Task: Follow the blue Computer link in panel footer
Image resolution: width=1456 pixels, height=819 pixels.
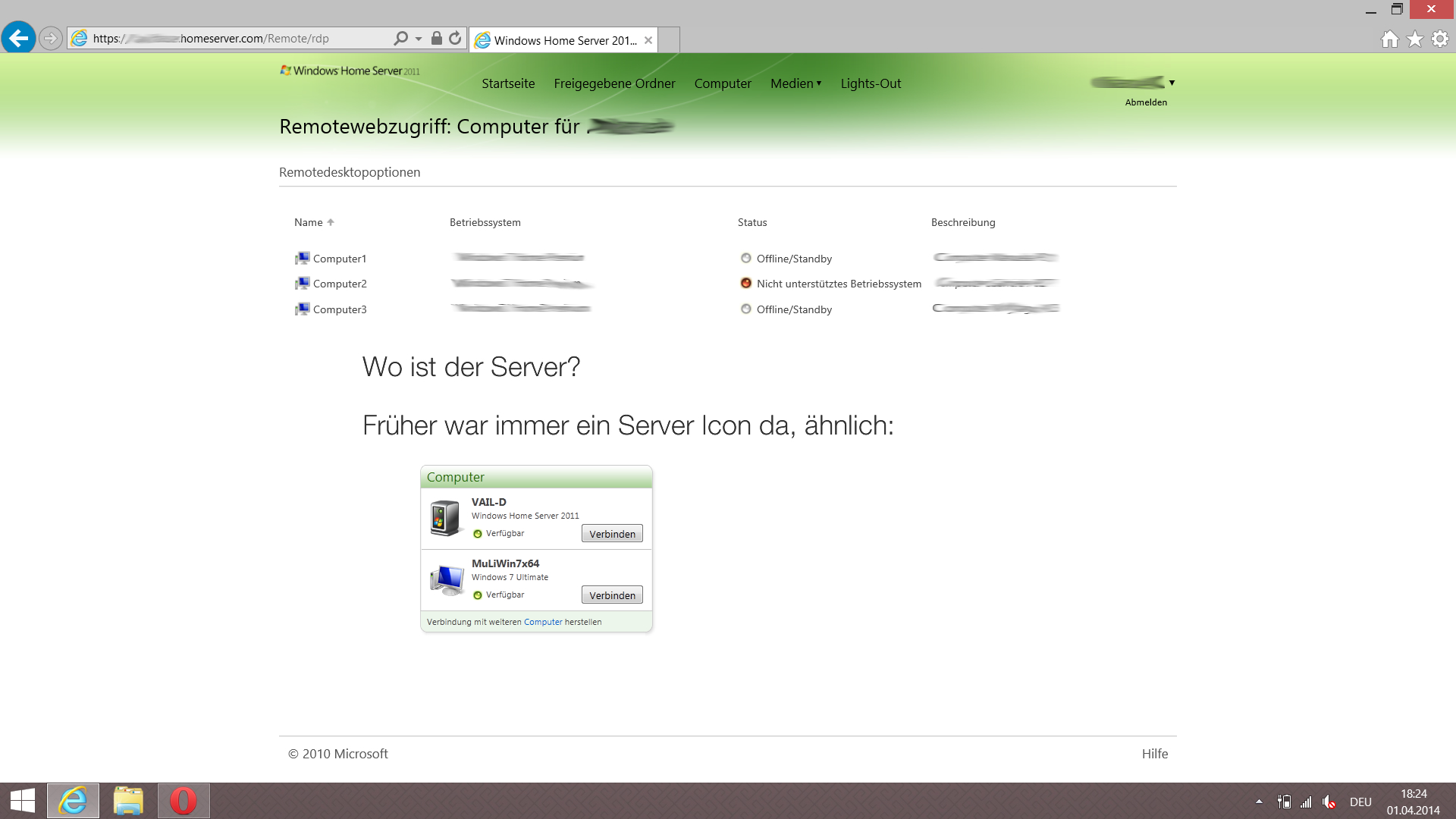Action: point(543,622)
